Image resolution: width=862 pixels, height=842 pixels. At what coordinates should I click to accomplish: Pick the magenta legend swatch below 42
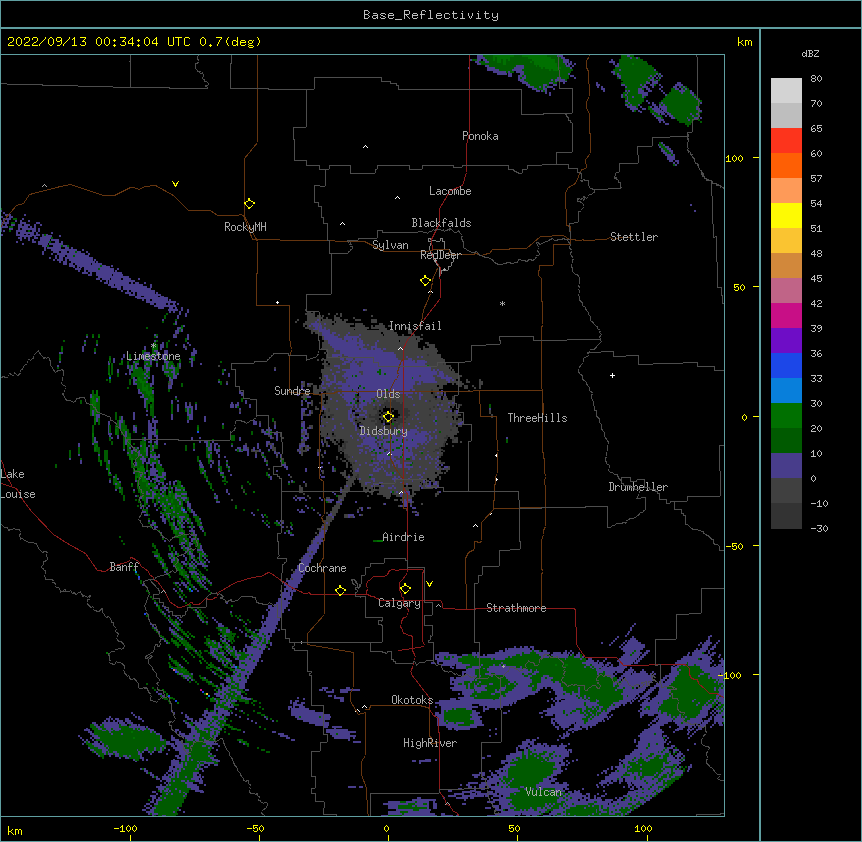coord(786,315)
